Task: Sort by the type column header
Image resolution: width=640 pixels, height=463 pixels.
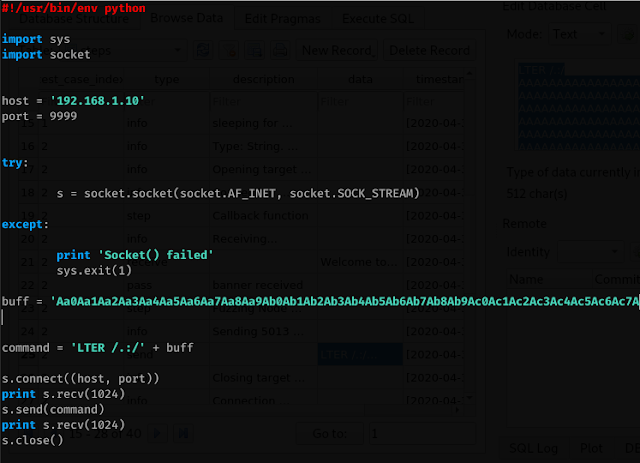Action: (167, 79)
